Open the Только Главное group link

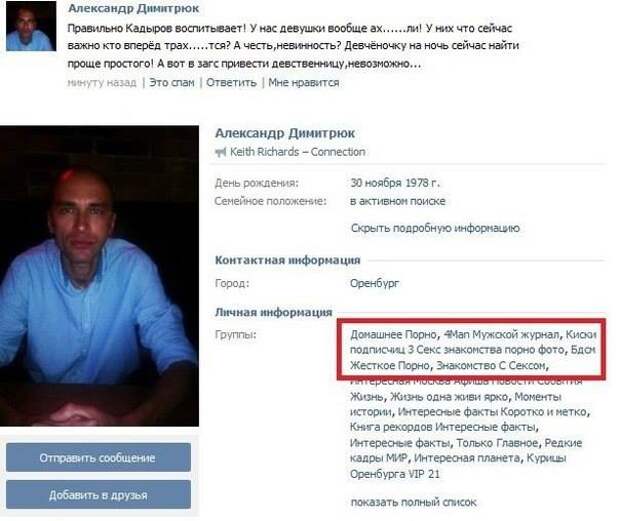497,443
